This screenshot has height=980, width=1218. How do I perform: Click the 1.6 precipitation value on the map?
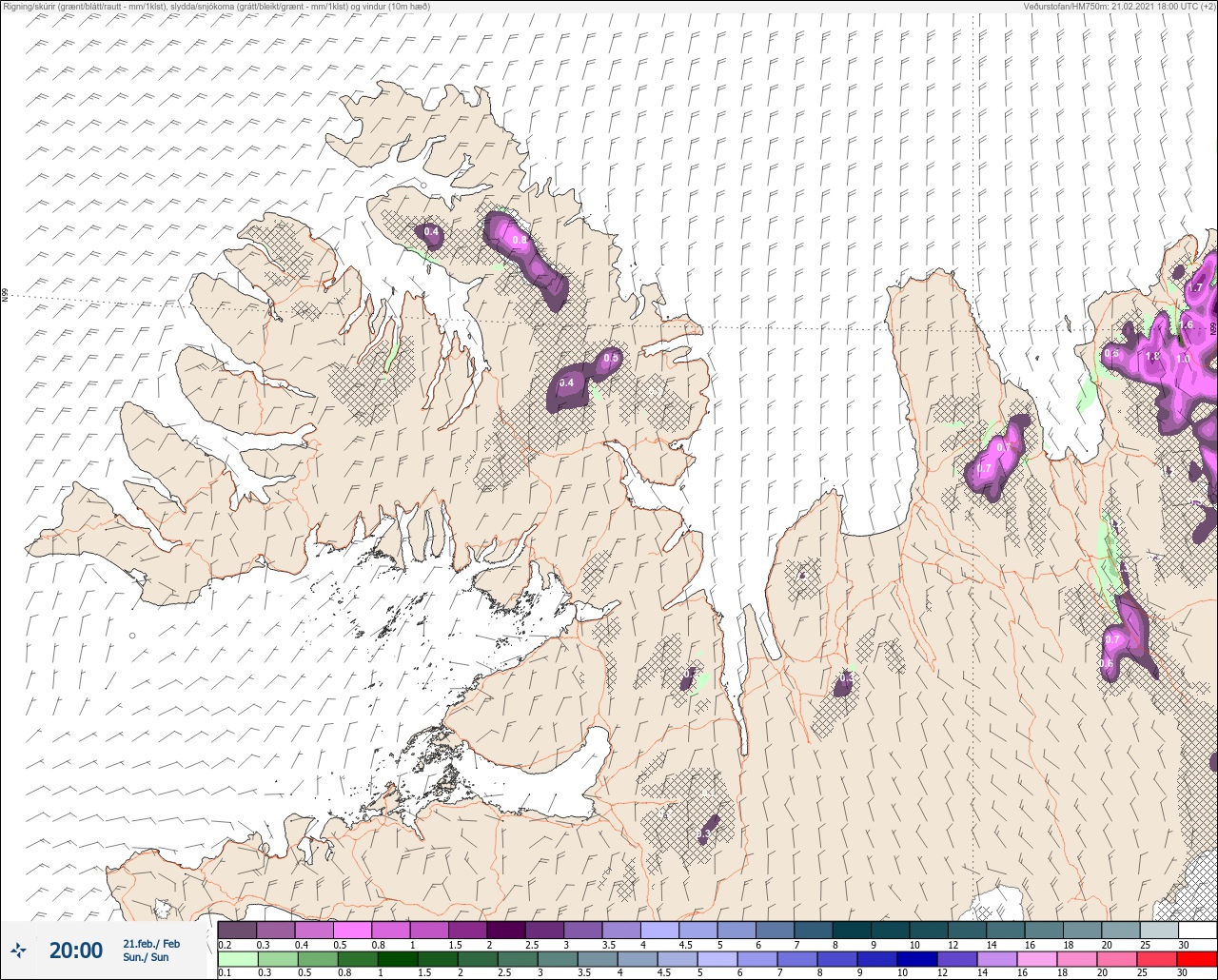point(1186,325)
